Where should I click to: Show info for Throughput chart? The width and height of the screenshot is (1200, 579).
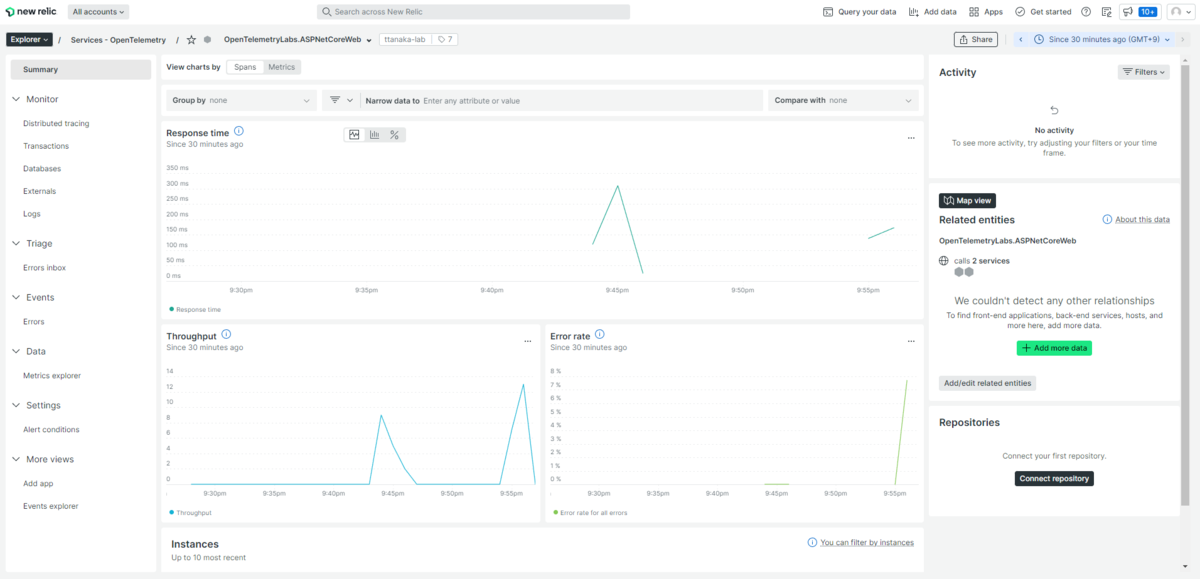[226, 335]
